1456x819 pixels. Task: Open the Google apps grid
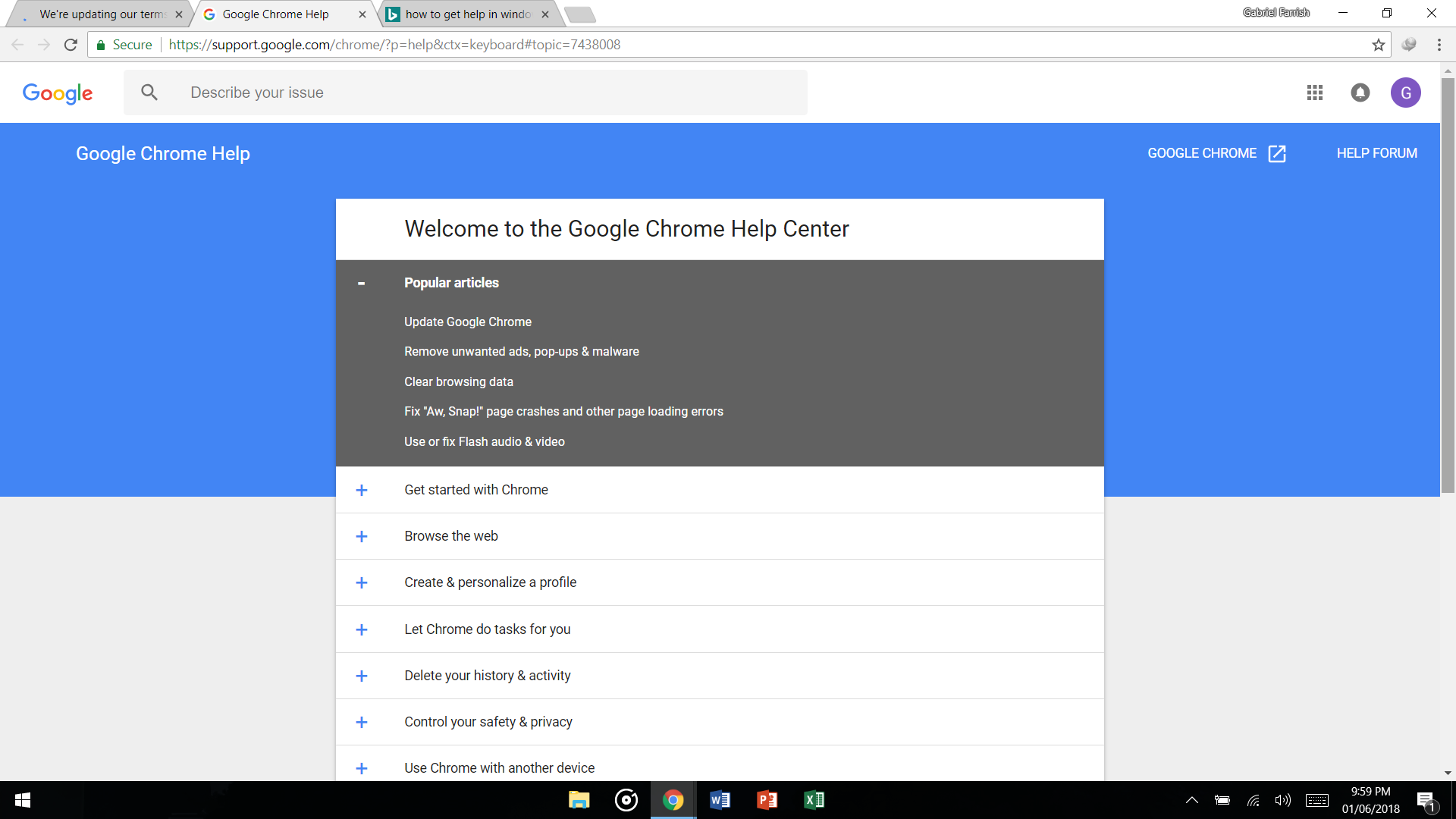point(1315,93)
